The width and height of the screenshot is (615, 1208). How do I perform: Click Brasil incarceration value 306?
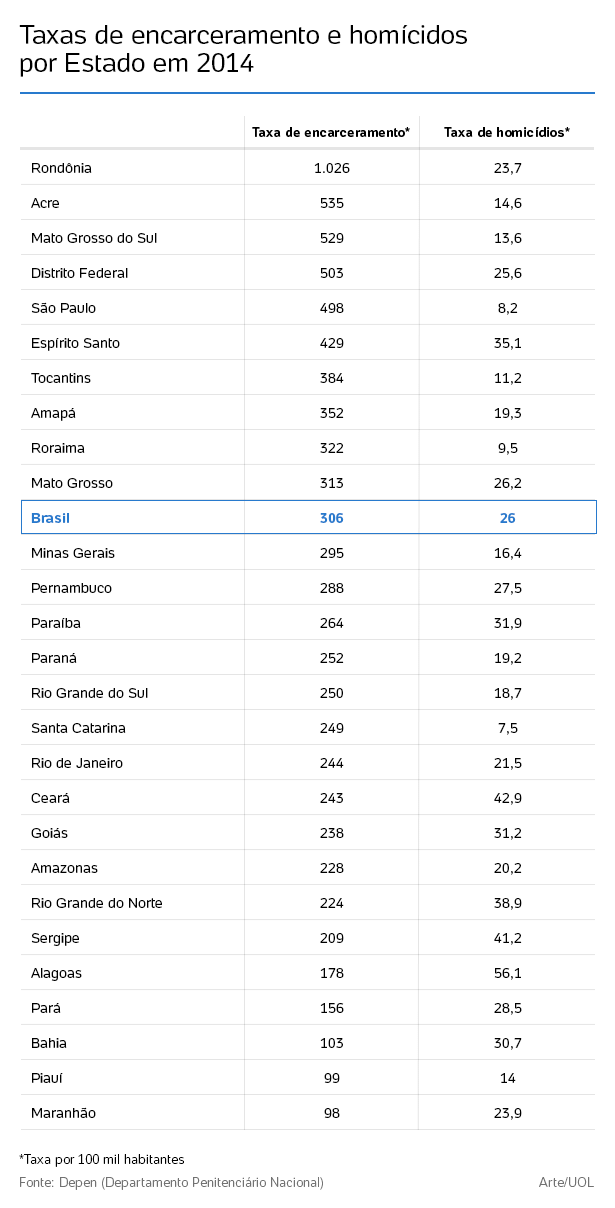pos(332,518)
